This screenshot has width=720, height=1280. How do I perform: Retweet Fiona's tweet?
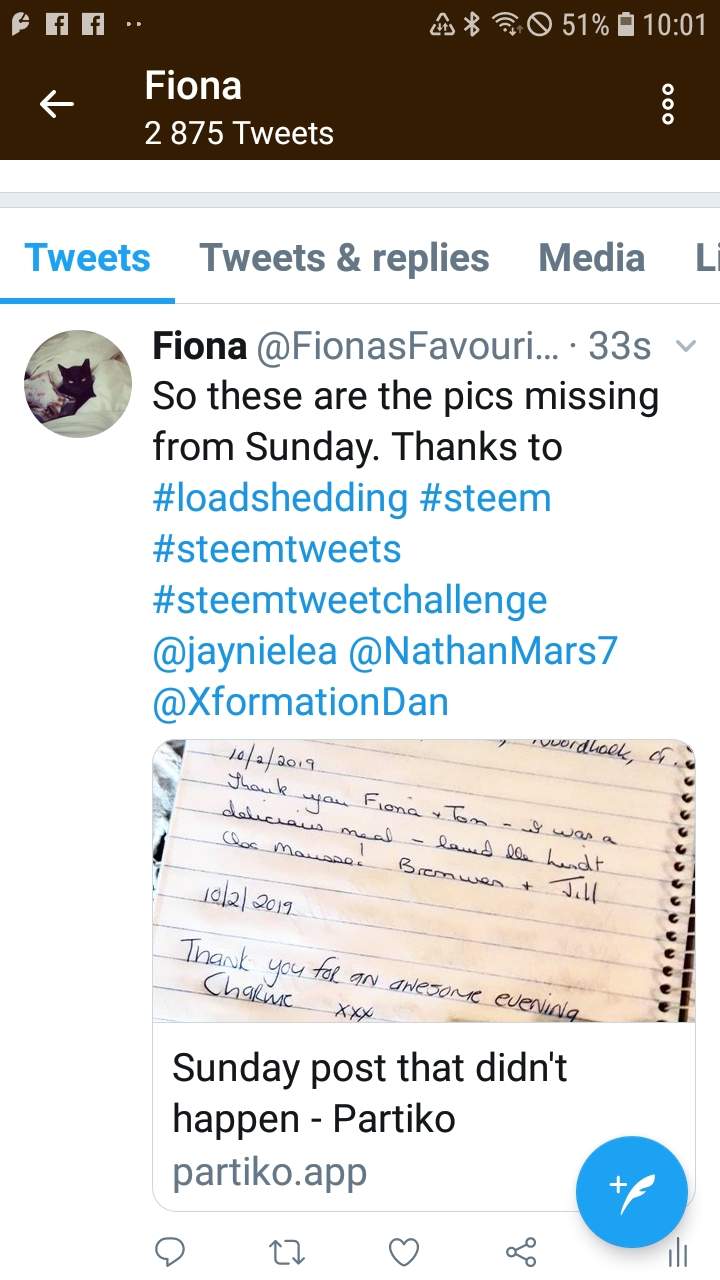286,1251
